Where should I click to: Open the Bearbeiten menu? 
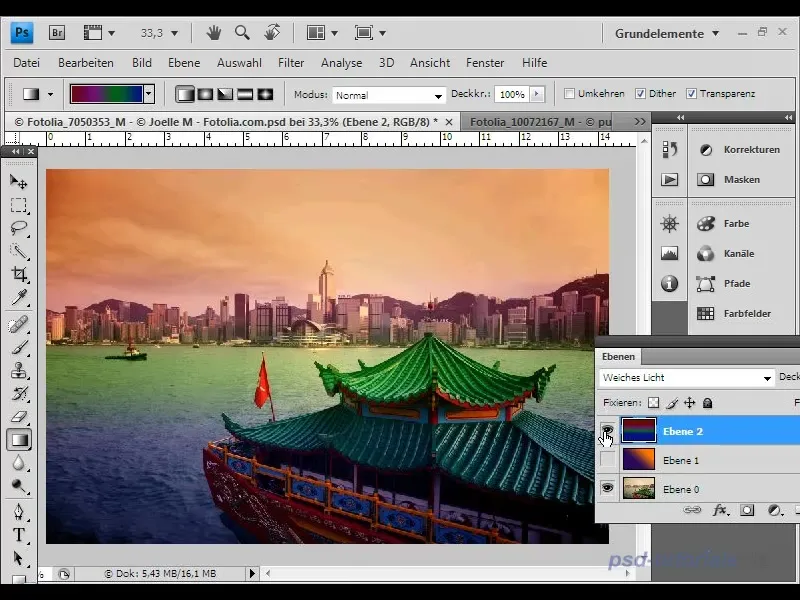click(86, 63)
